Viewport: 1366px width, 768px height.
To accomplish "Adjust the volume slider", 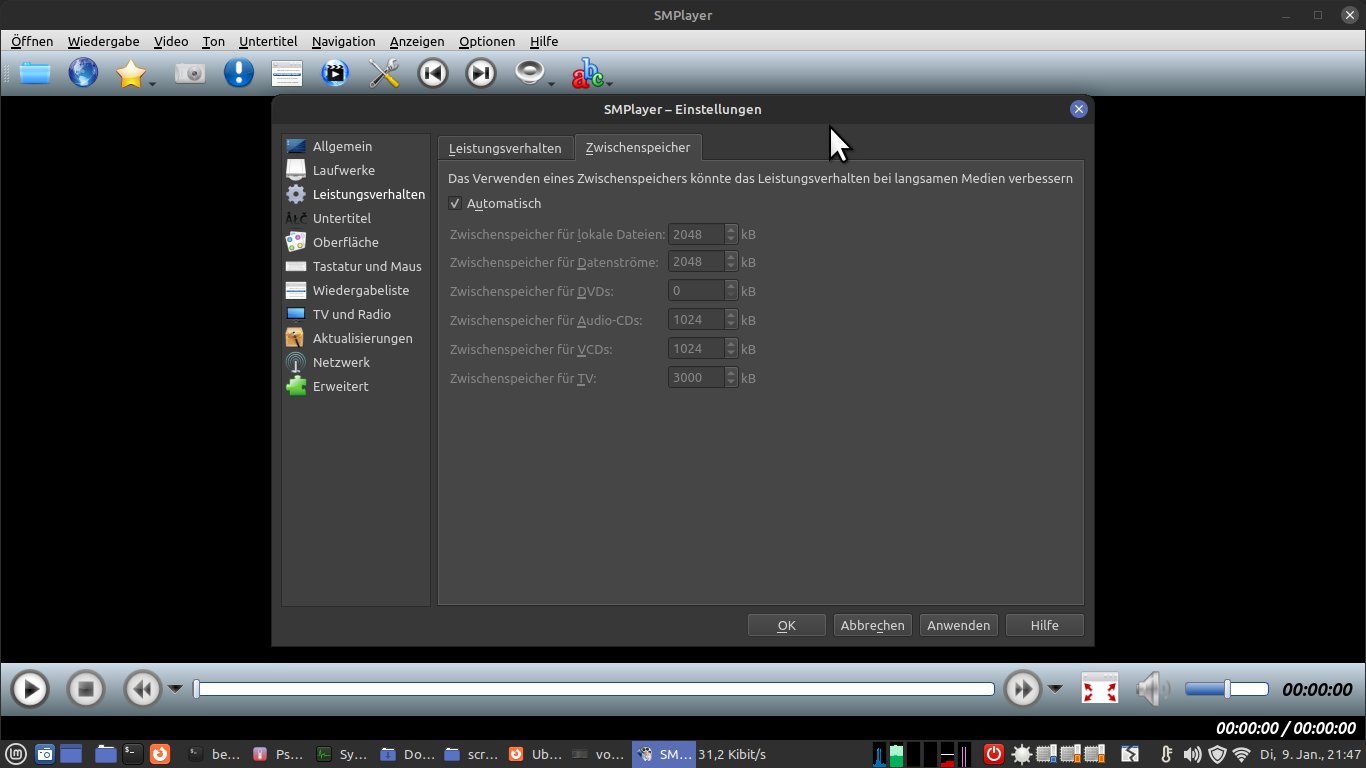I will (x=1226, y=689).
